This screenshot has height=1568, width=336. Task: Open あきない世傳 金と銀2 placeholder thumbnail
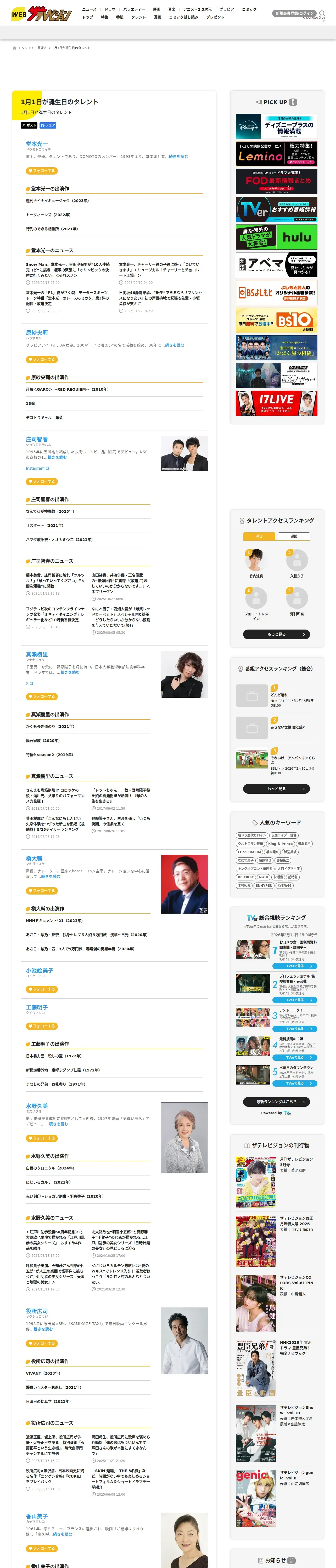pyautogui.click(x=252, y=727)
